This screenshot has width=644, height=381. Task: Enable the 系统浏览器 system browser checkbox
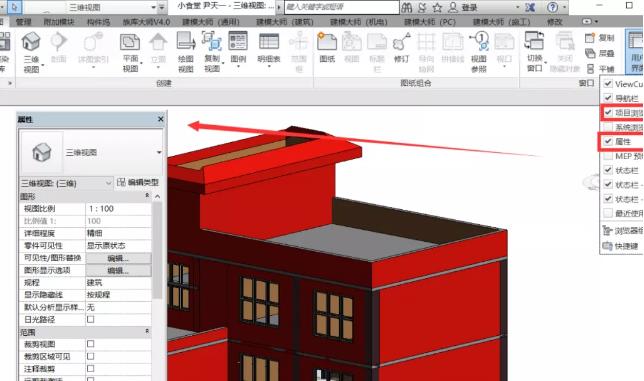[608, 127]
